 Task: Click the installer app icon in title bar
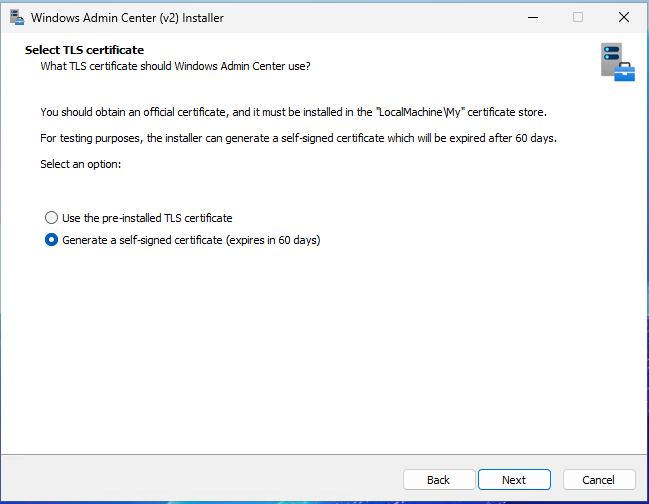(x=17, y=17)
